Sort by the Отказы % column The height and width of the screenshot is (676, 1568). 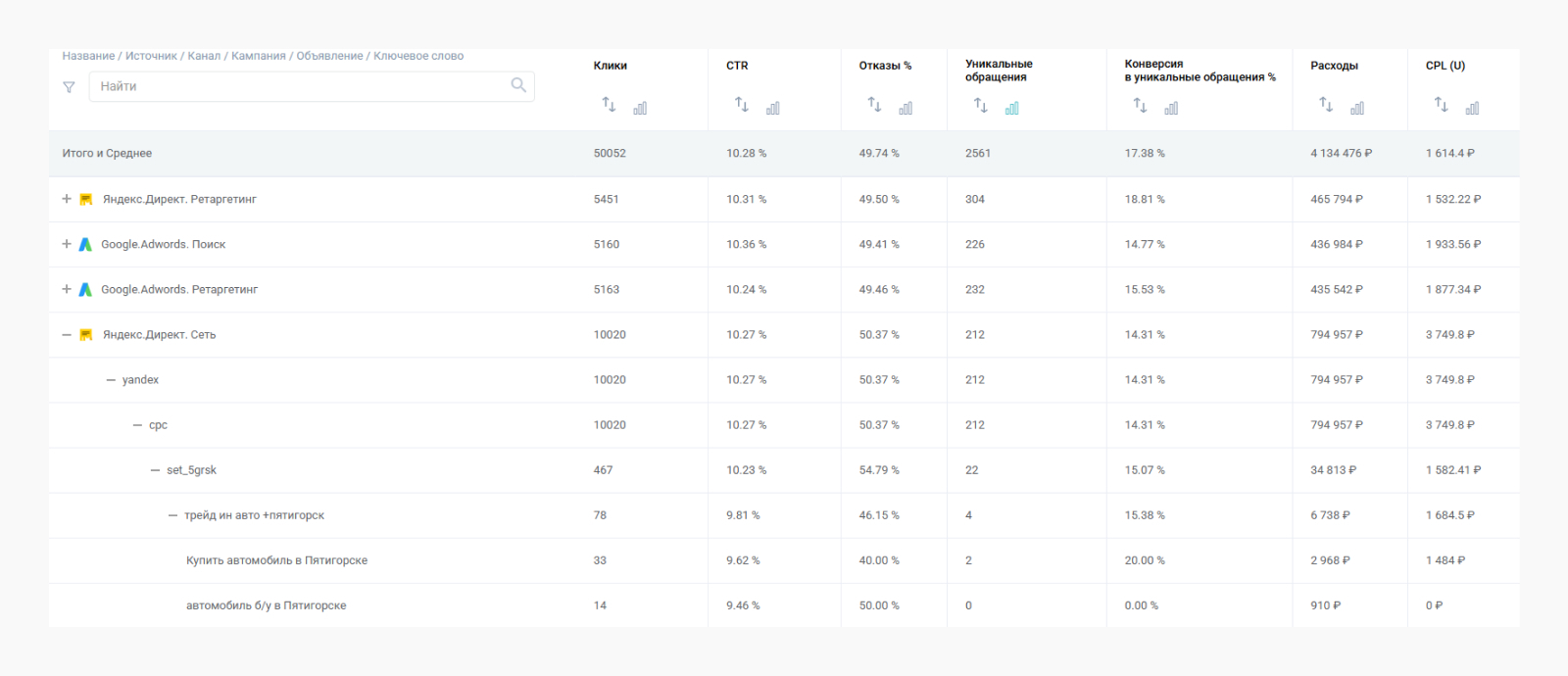coord(874,105)
